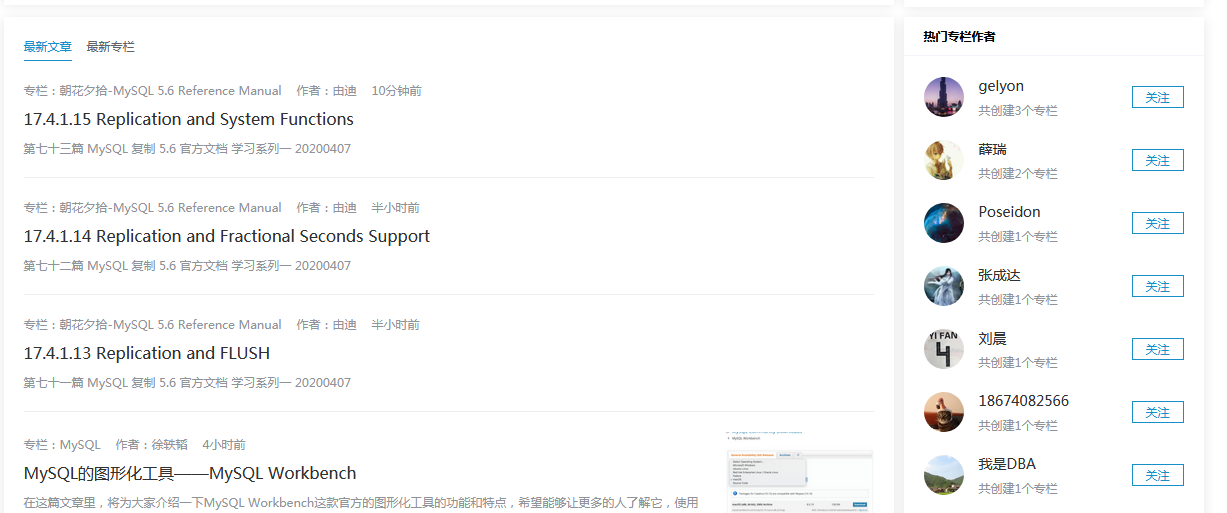Open the Poseidon author name
1227x513 pixels.
click(1009, 212)
